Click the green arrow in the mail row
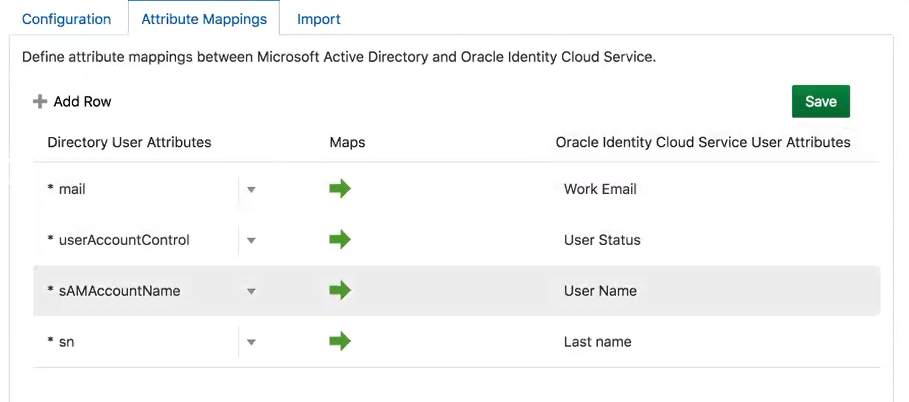The image size is (909, 402). [340, 189]
